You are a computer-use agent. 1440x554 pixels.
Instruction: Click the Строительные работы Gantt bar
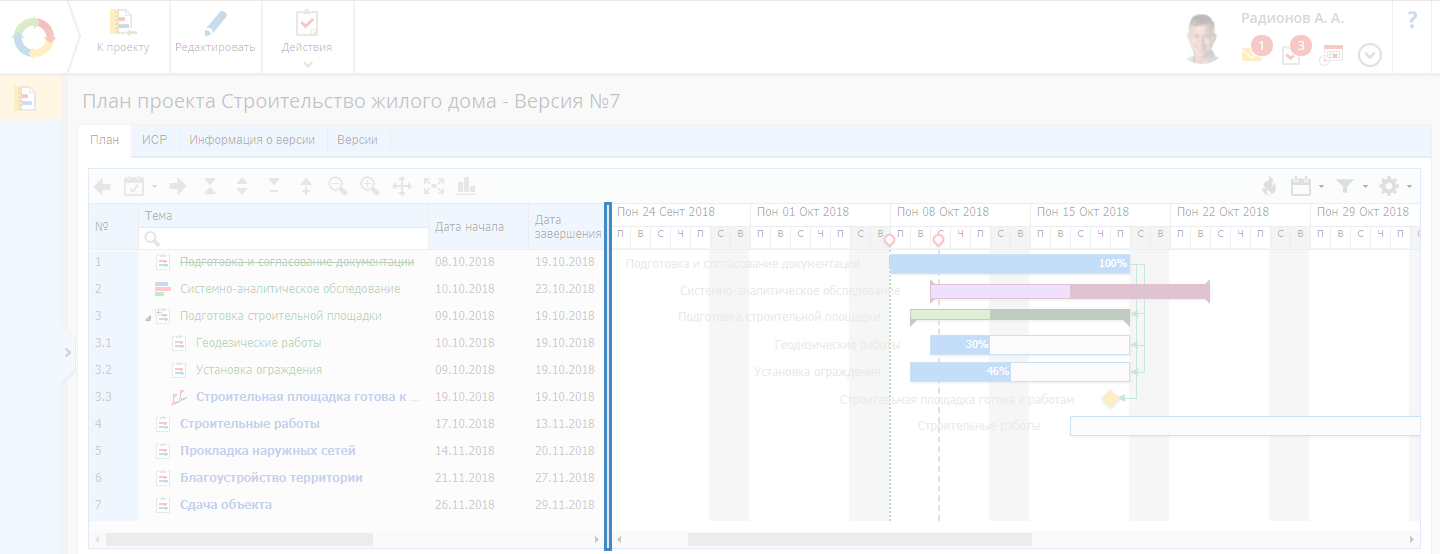1245,426
